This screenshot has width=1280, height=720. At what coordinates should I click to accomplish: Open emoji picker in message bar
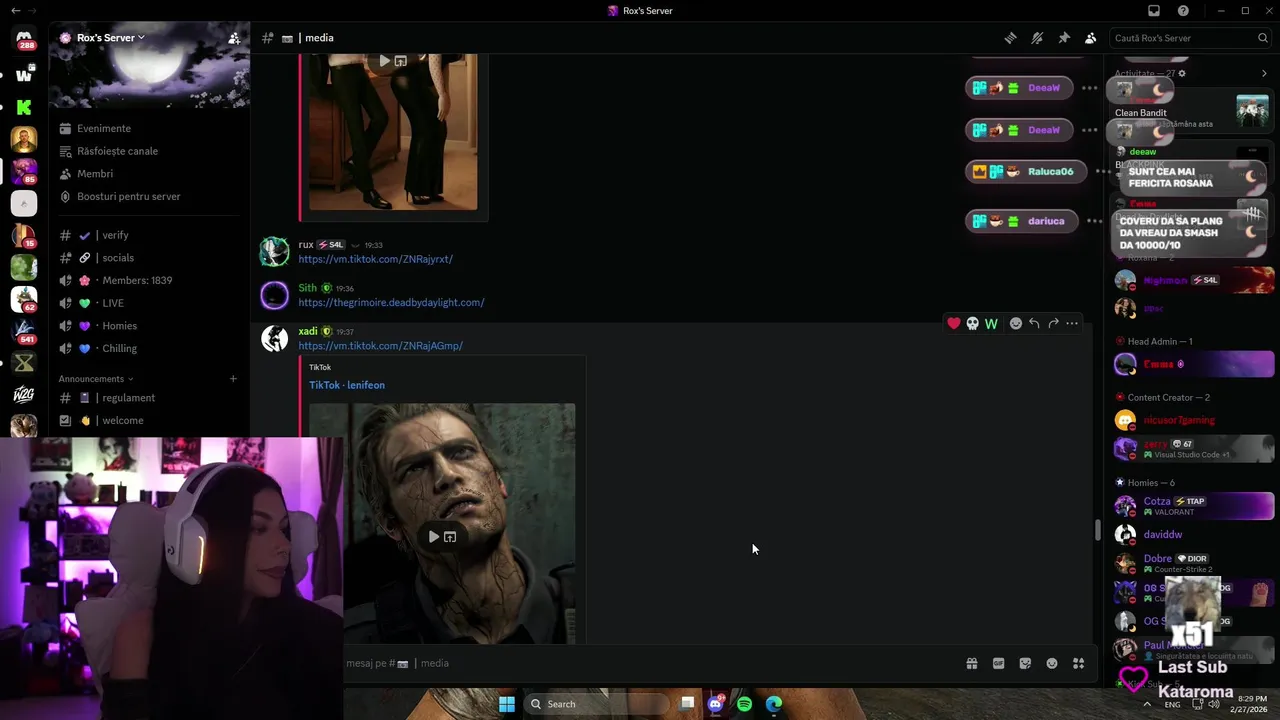coord(1052,663)
